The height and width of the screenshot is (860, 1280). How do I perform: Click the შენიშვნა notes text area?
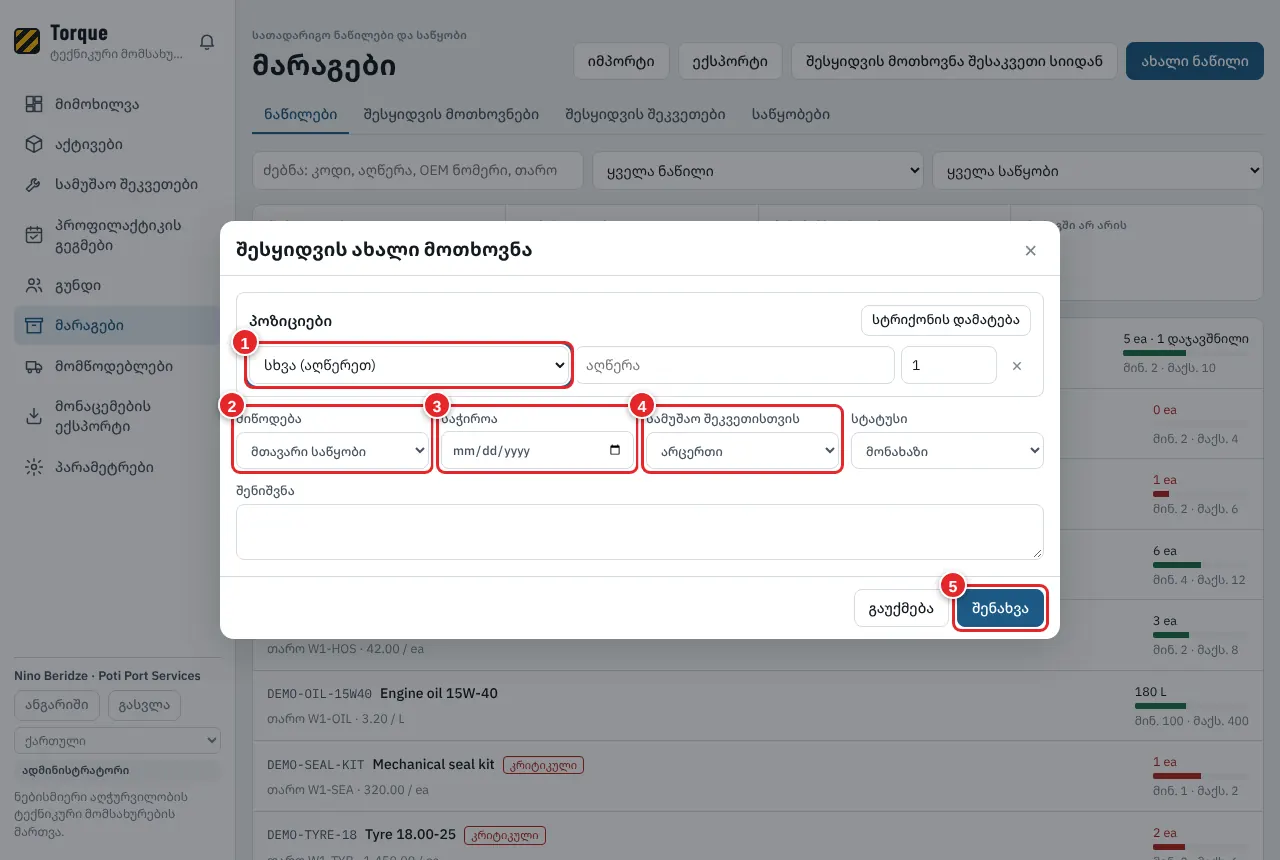(640, 532)
